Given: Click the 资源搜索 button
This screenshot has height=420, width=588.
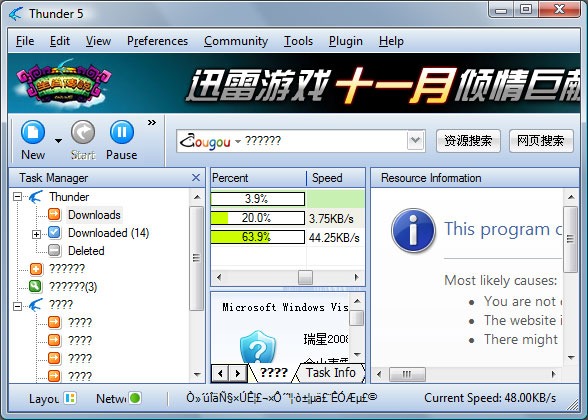Looking at the screenshot, I should [468, 141].
